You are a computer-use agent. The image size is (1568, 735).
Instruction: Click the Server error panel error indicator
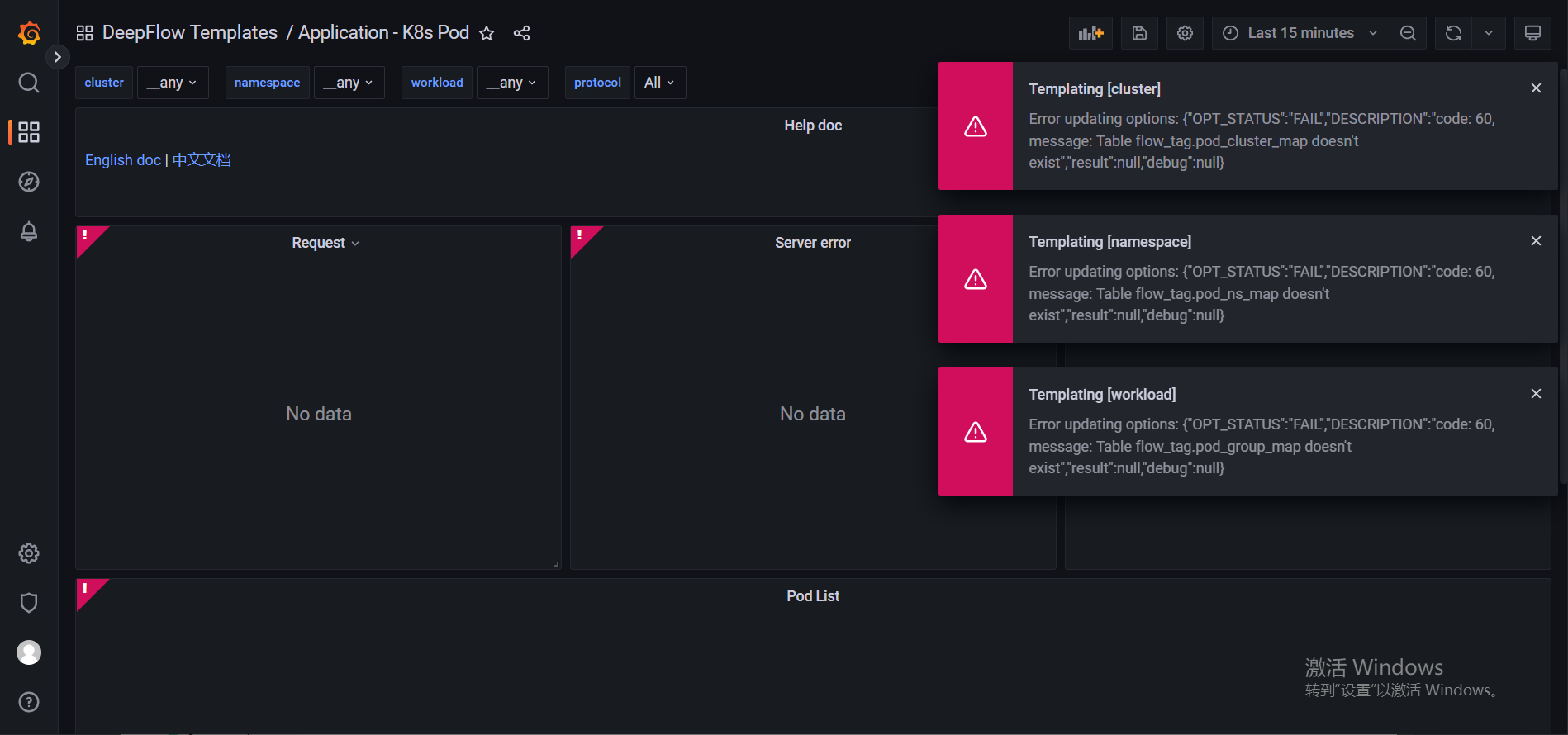tap(581, 236)
